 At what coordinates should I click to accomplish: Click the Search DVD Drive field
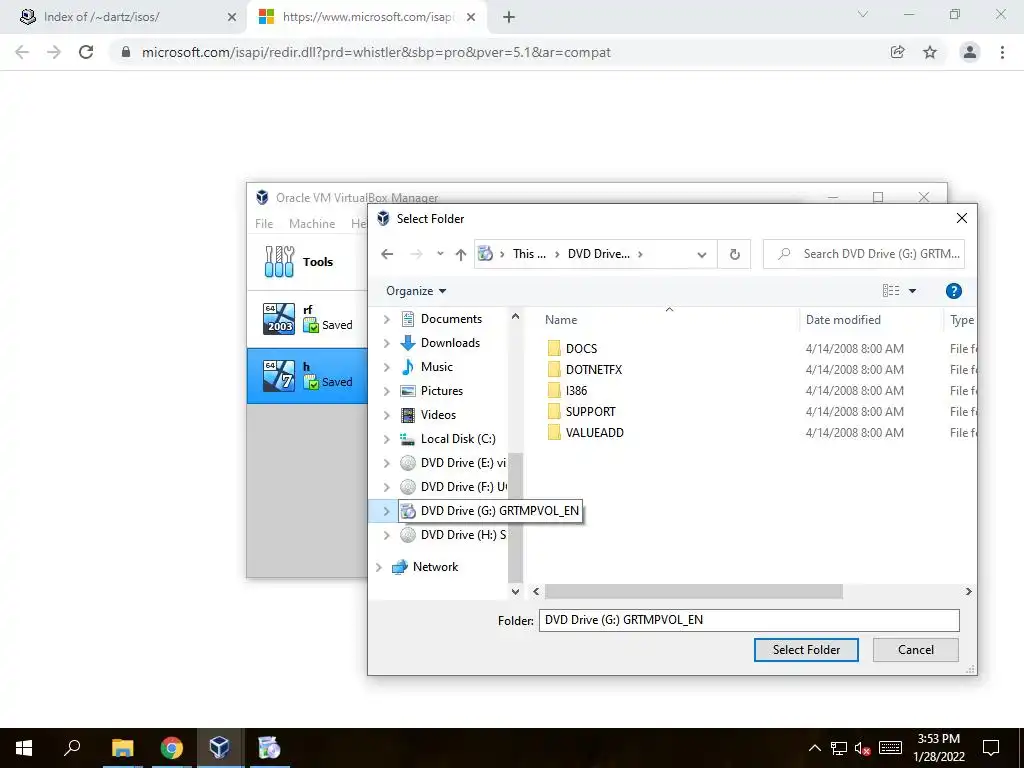click(x=864, y=254)
